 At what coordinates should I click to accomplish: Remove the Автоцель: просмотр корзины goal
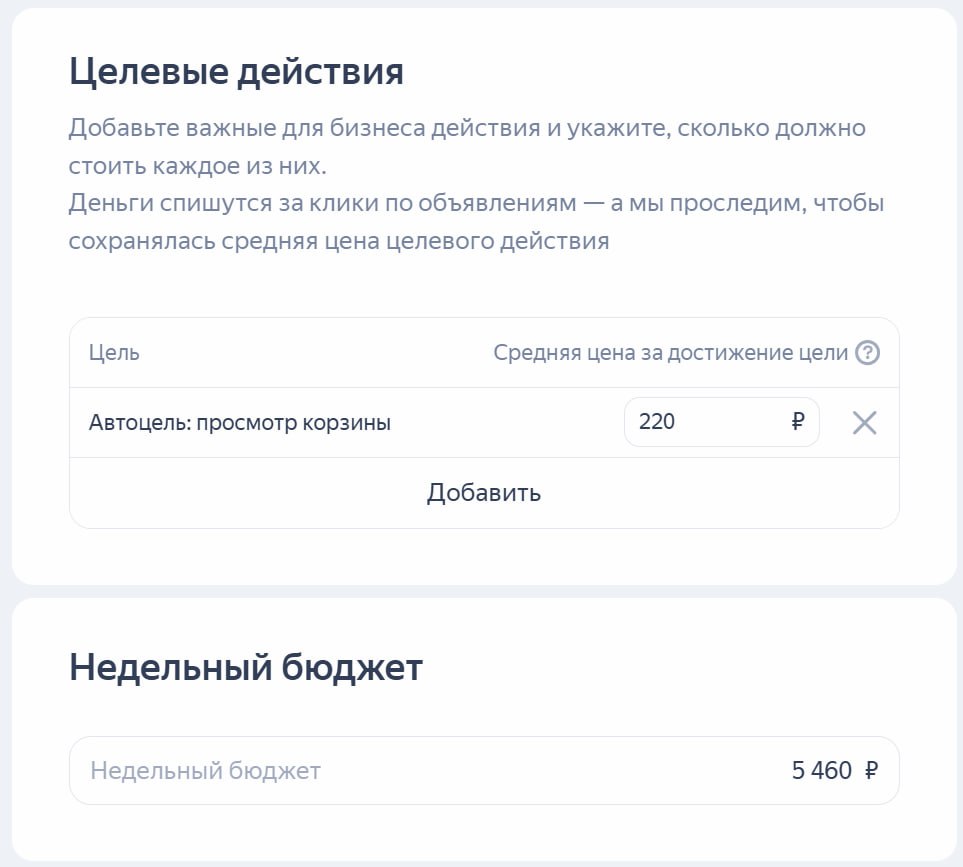864,422
